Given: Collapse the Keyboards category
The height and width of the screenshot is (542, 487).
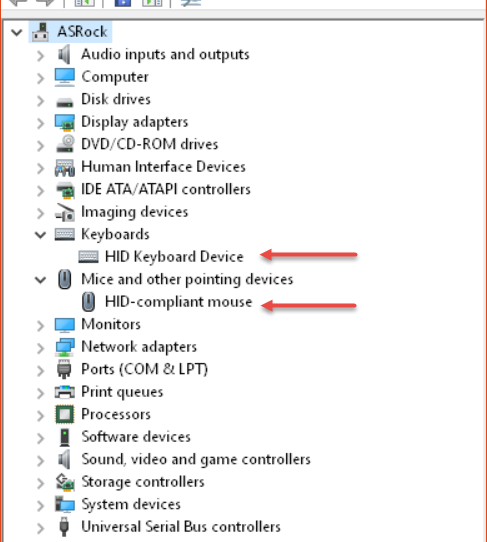Looking at the screenshot, I should [x=40, y=235].
